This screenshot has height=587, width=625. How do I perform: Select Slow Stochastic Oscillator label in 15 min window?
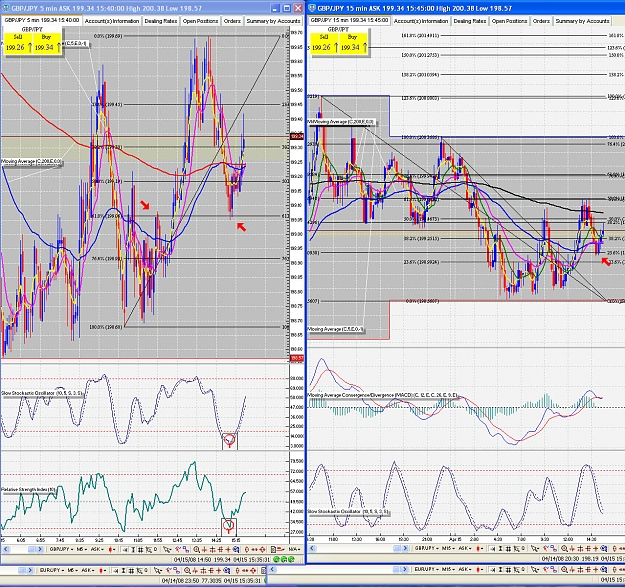point(348,511)
